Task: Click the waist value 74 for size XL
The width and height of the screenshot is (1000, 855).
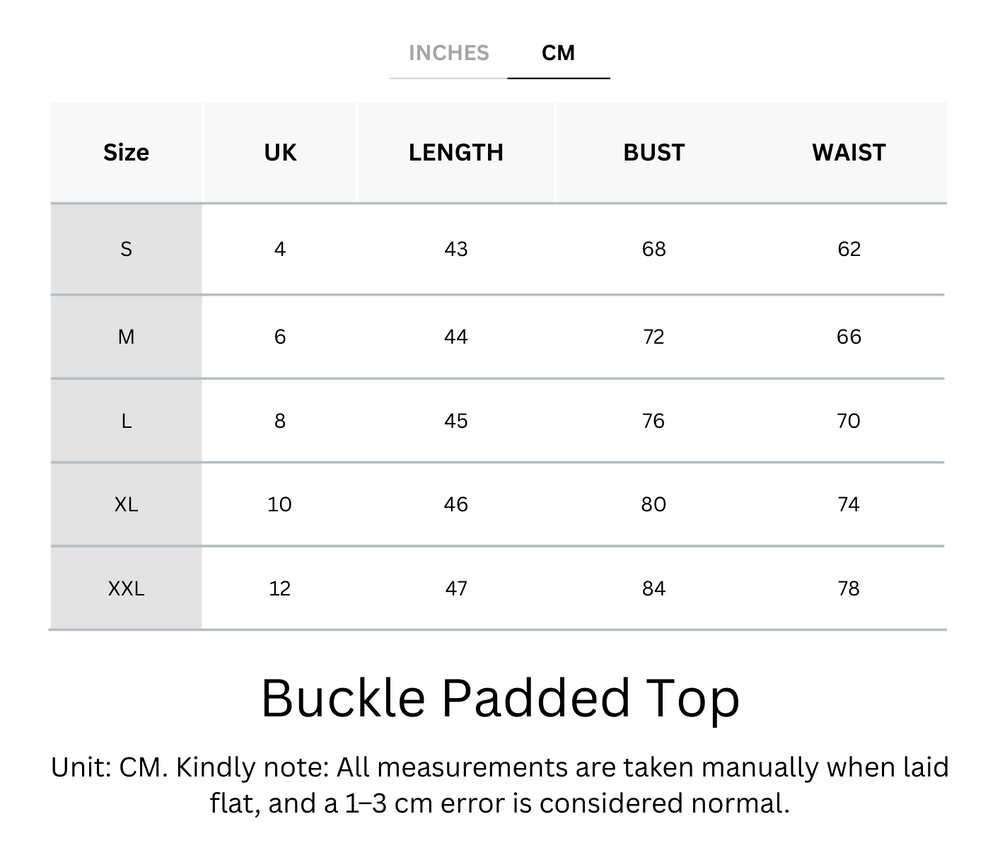Action: click(x=848, y=504)
